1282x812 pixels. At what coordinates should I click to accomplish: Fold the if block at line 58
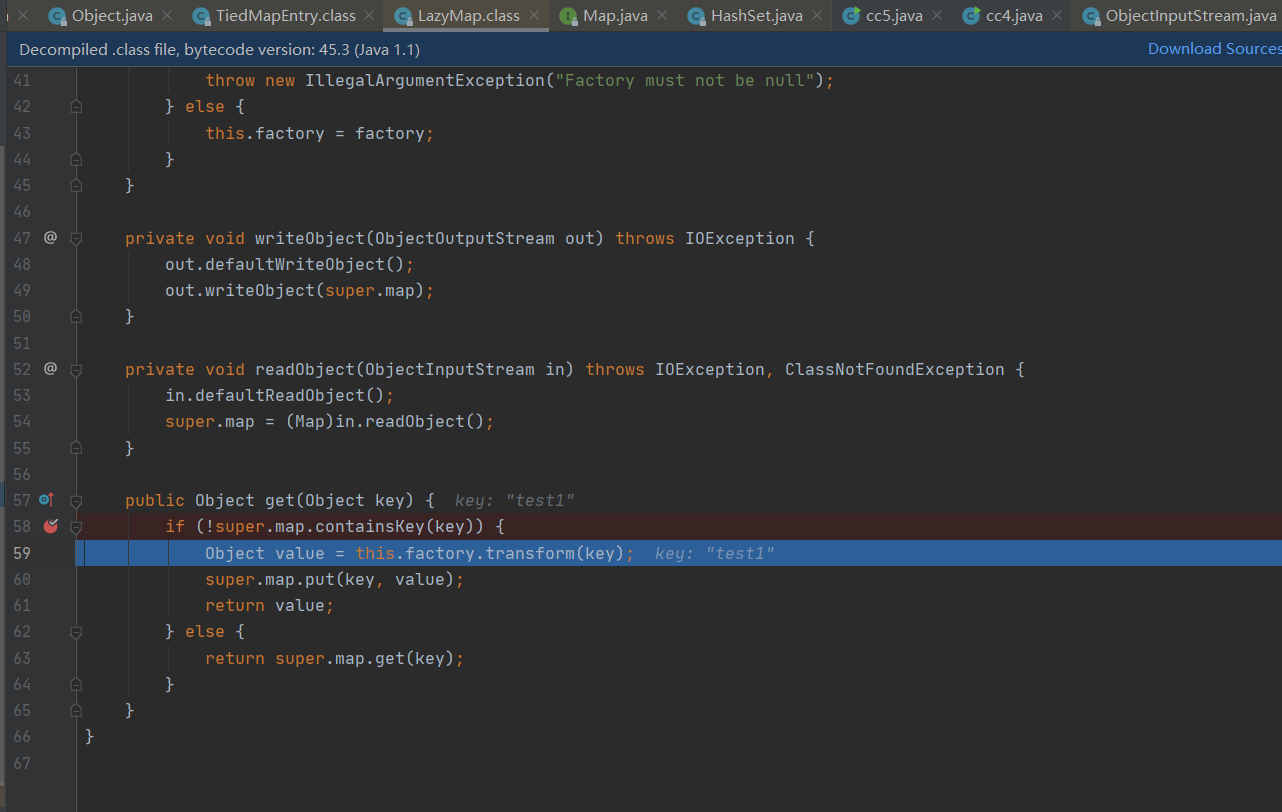click(x=76, y=526)
